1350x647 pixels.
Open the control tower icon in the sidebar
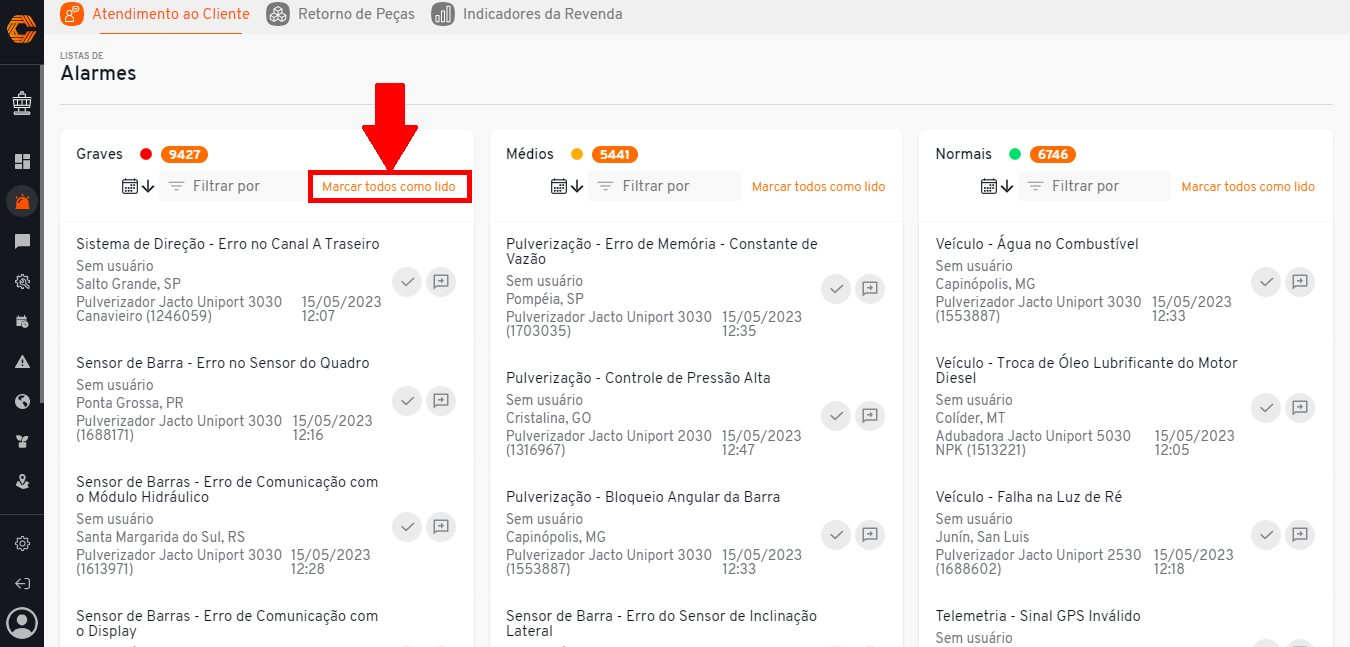pyautogui.click(x=22, y=102)
